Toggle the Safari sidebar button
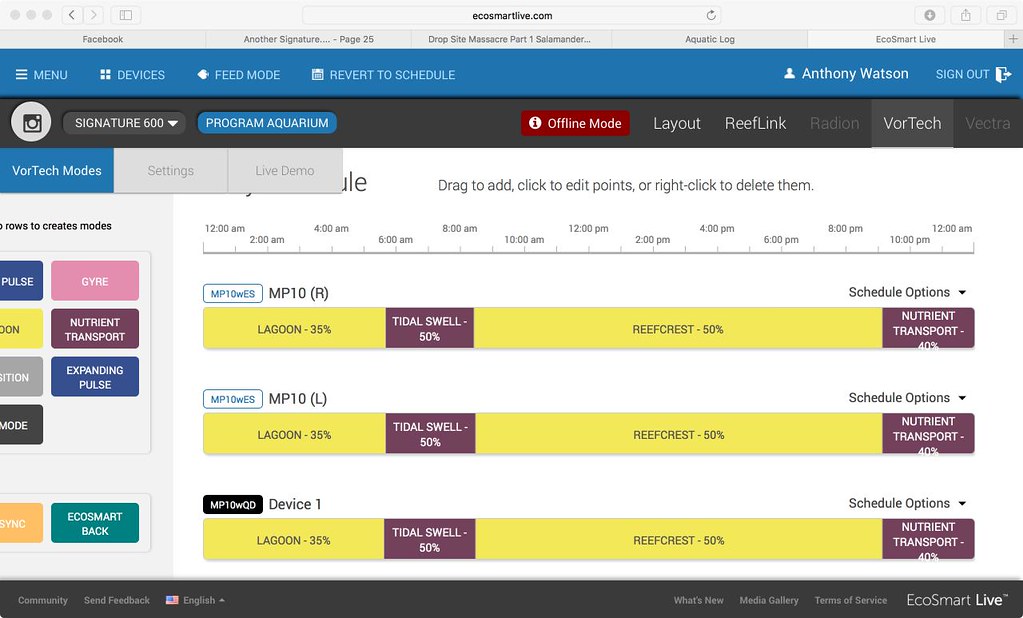 (126, 15)
